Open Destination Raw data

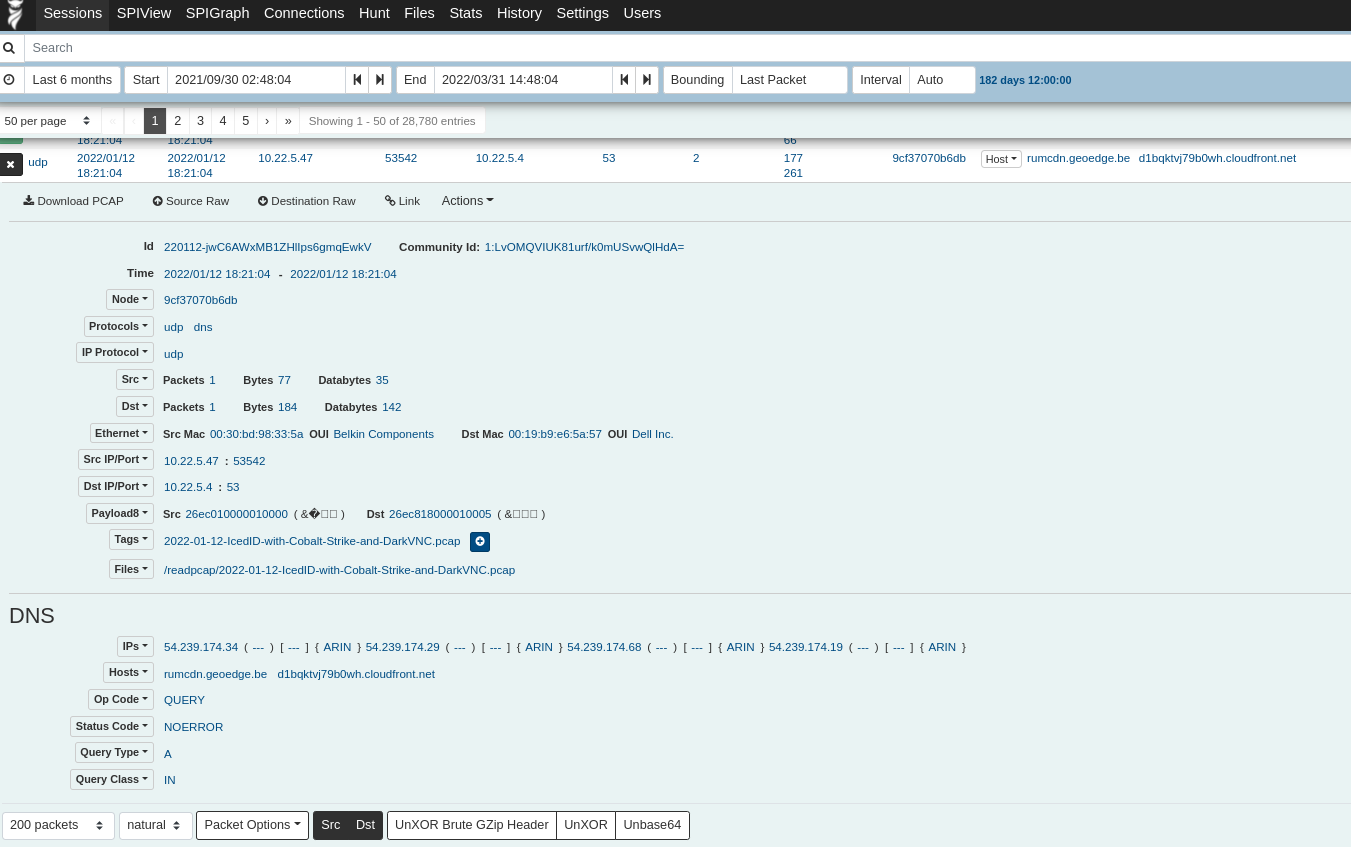point(307,201)
